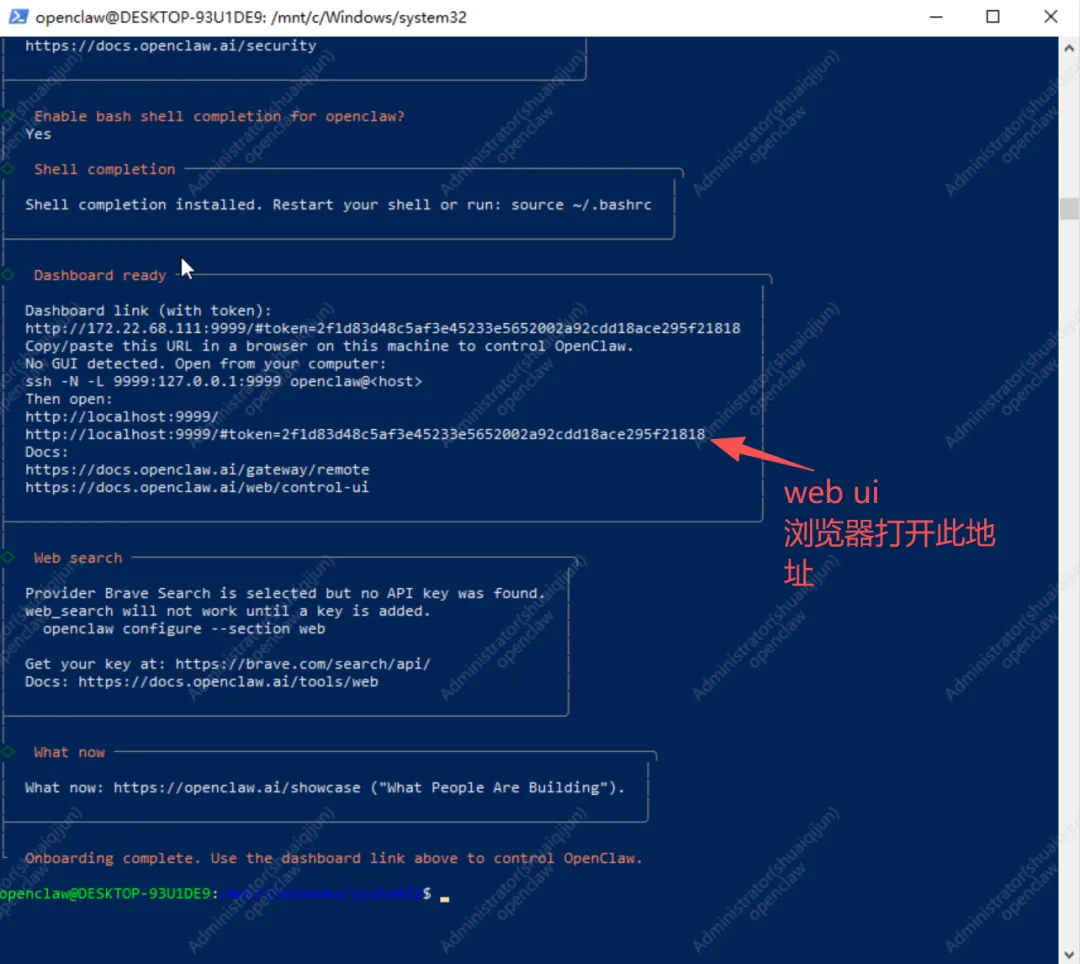
Task: Click the 'Shell completion installed' message line
Action: coord(338,205)
